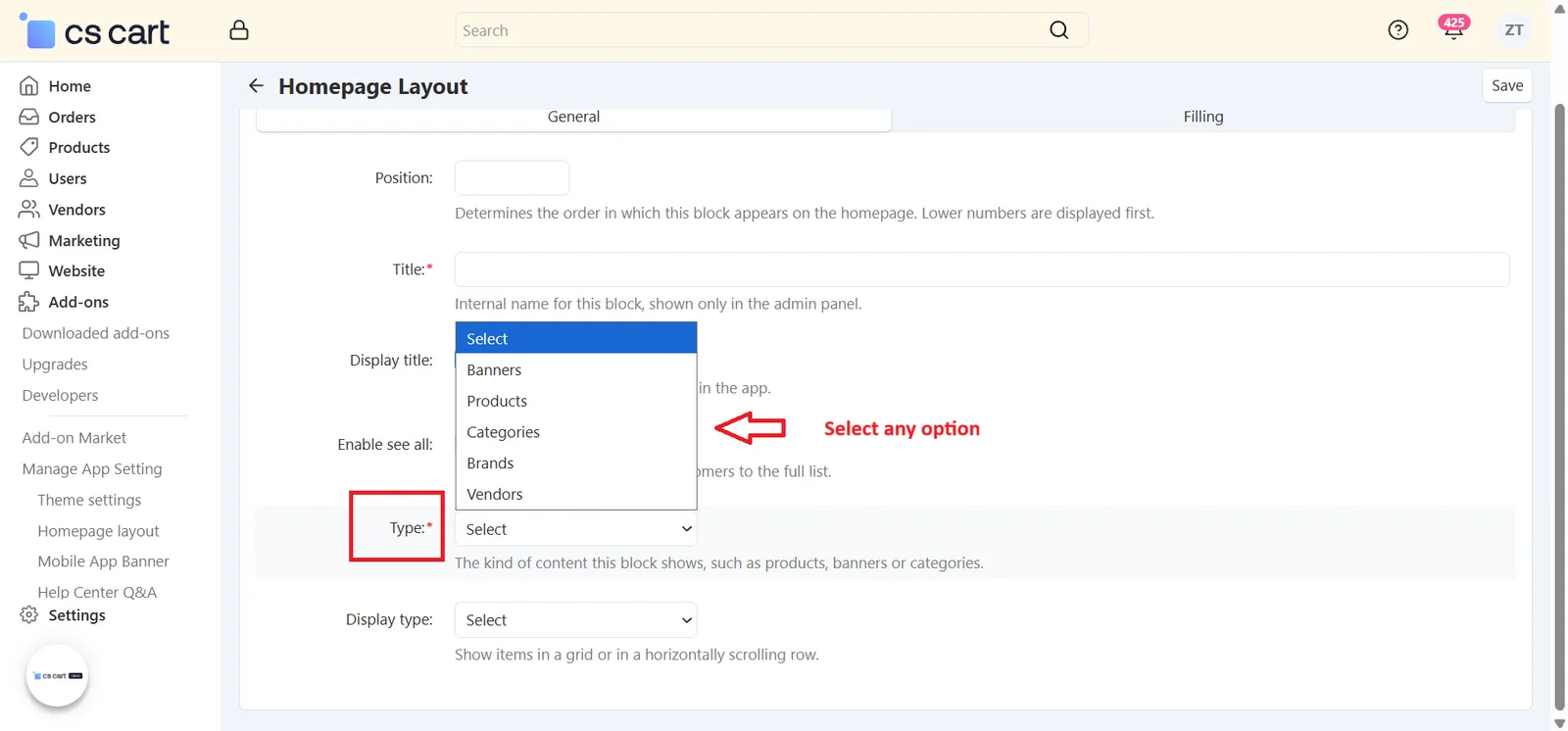Open Theme settings in sidebar menu

click(89, 500)
